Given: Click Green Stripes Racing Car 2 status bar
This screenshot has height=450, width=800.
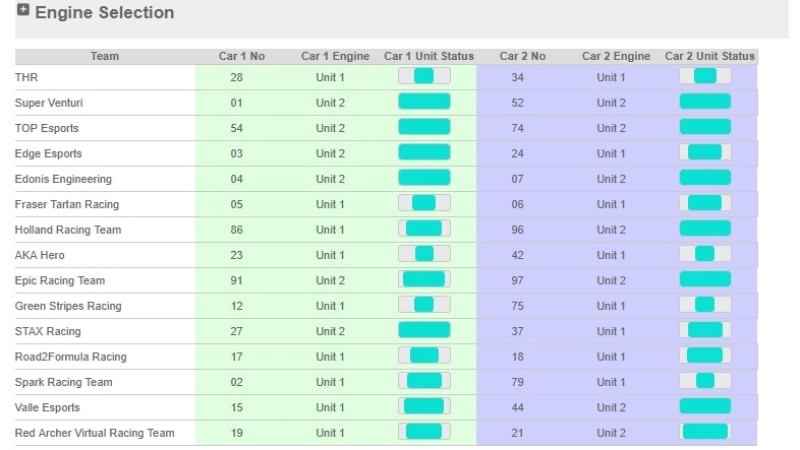Looking at the screenshot, I should (705, 305).
